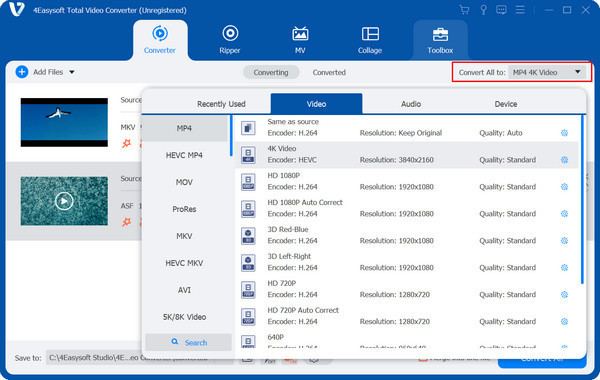This screenshot has height=380, width=600.
Task: Select the 3D Left-Right preset name
Action: (x=289, y=256)
